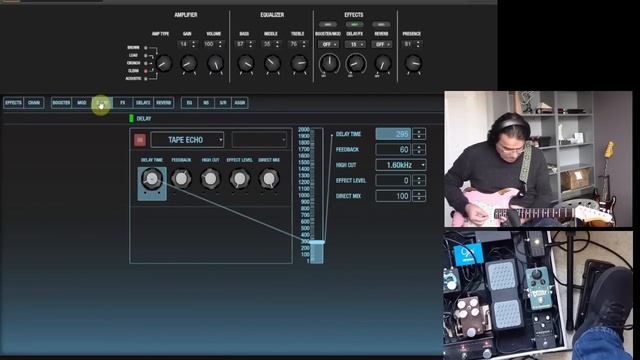Open the NS tab

click(x=206, y=103)
